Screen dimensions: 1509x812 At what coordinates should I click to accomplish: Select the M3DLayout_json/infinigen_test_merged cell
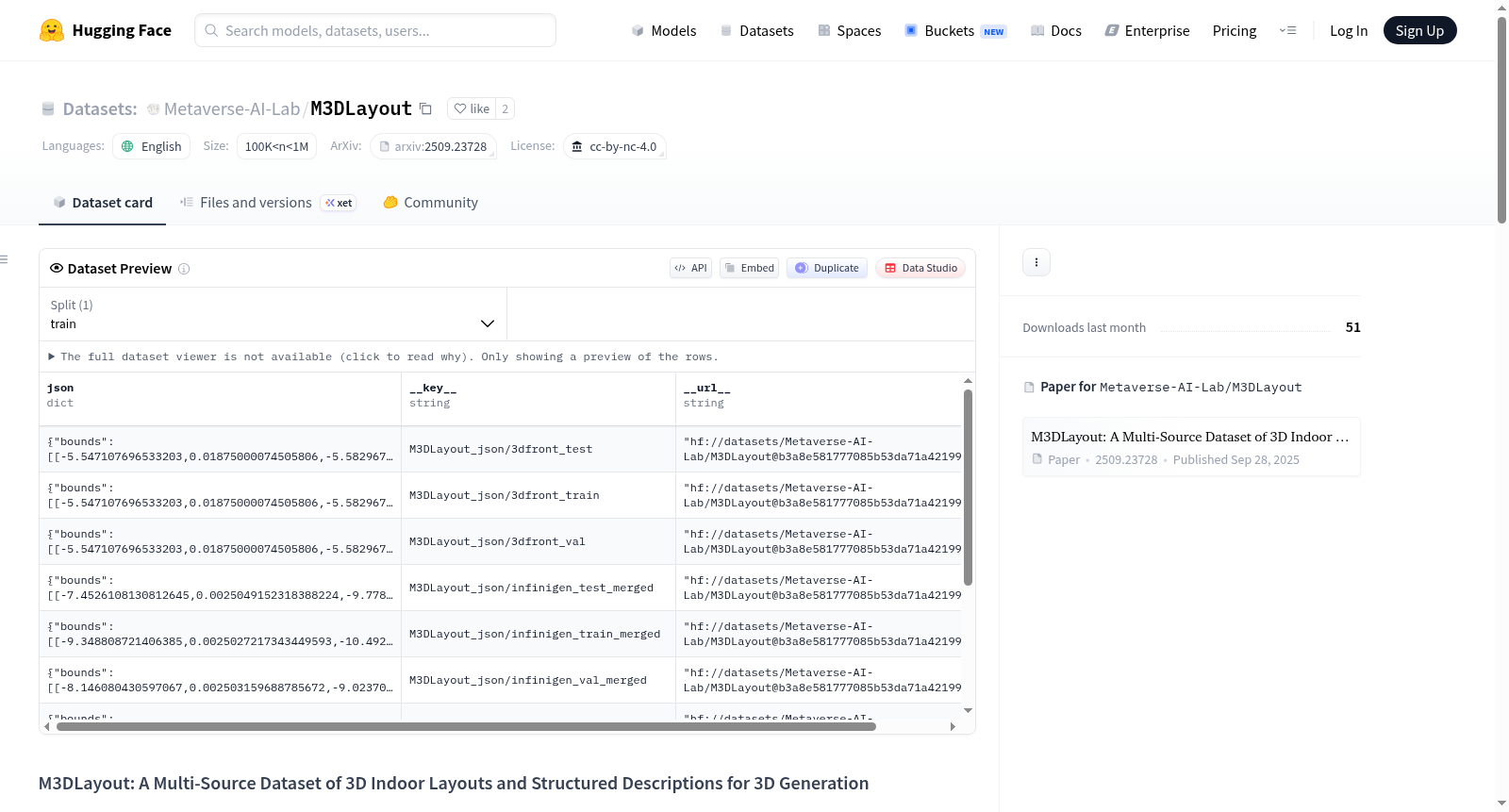point(538,588)
